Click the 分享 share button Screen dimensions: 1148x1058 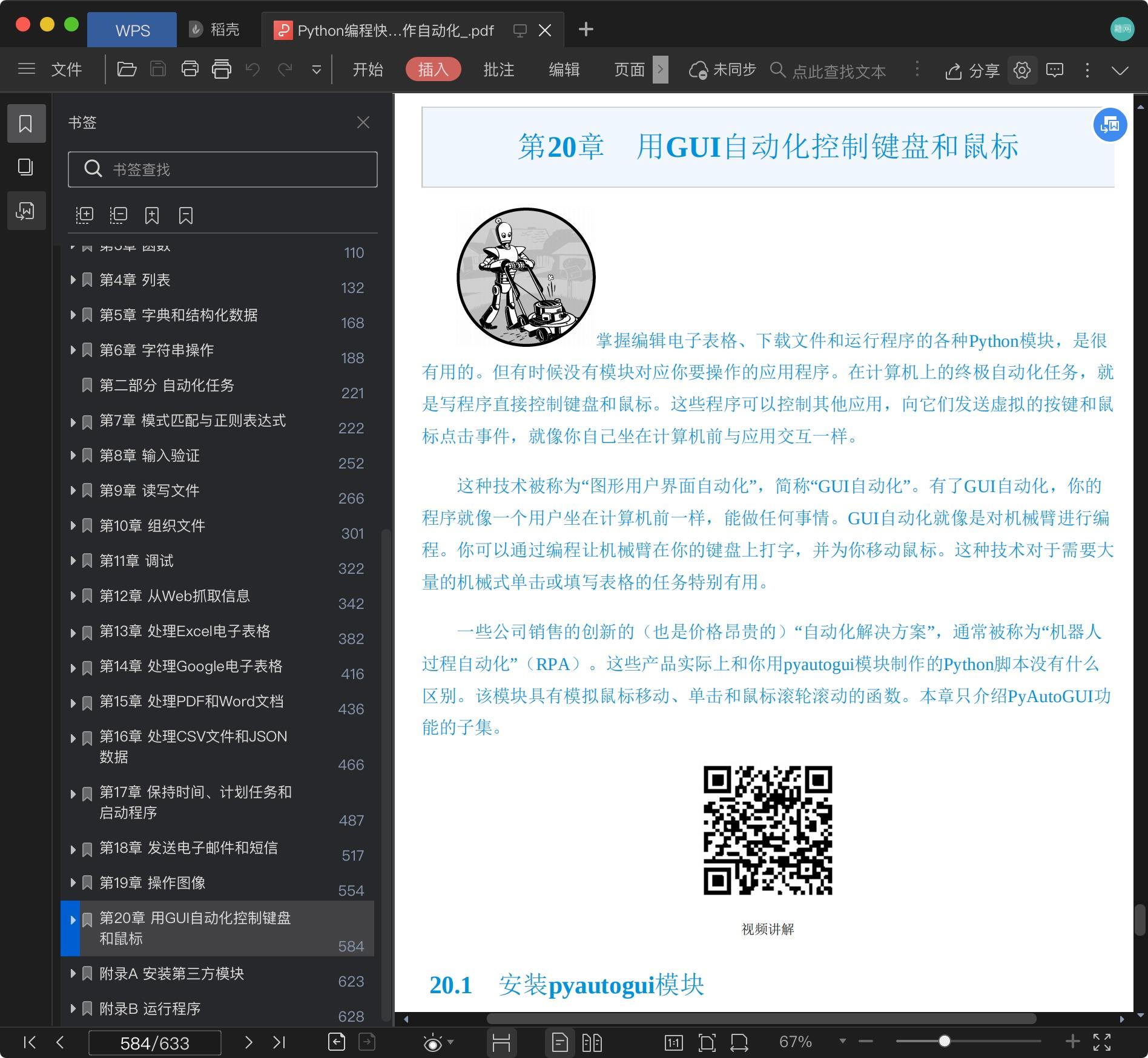pos(972,71)
